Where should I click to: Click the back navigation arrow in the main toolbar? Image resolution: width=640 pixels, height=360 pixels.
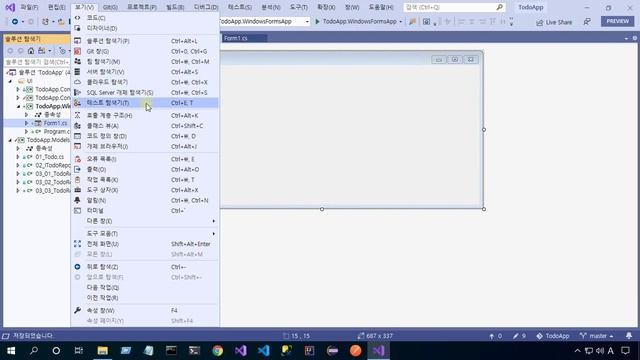15,22
